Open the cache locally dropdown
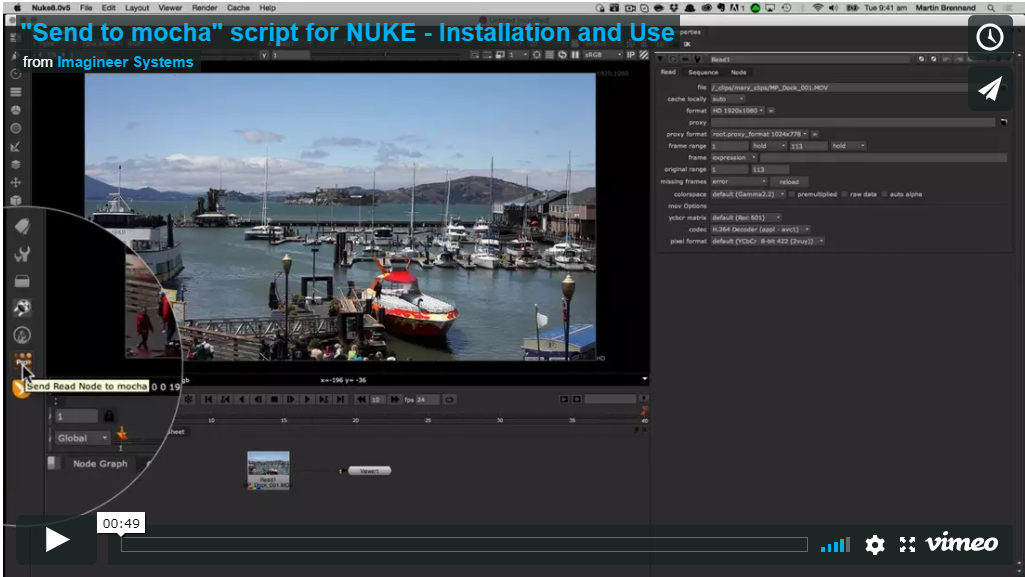 pyautogui.click(x=728, y=99)
